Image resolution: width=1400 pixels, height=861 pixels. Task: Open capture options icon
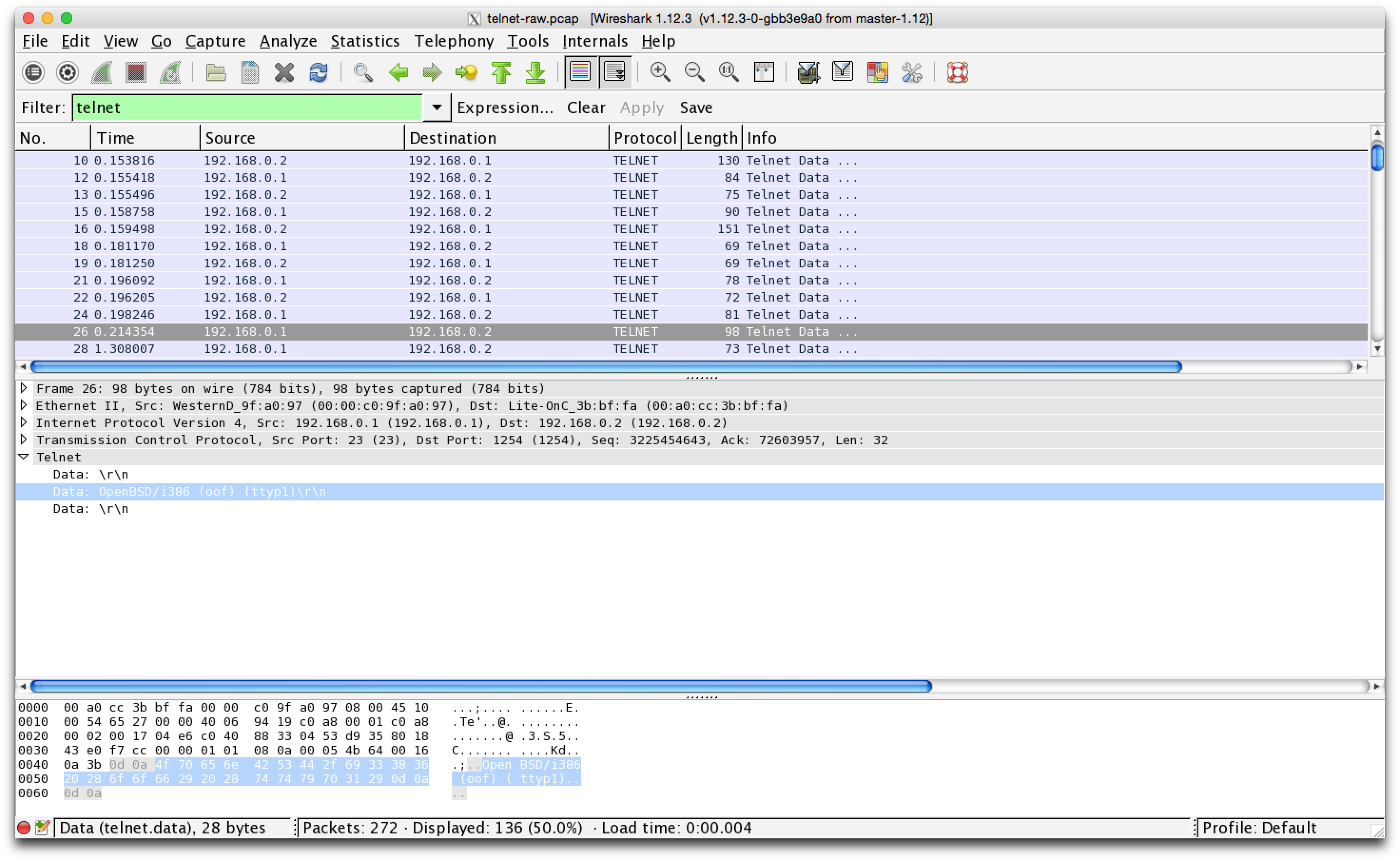coord(67,72)
